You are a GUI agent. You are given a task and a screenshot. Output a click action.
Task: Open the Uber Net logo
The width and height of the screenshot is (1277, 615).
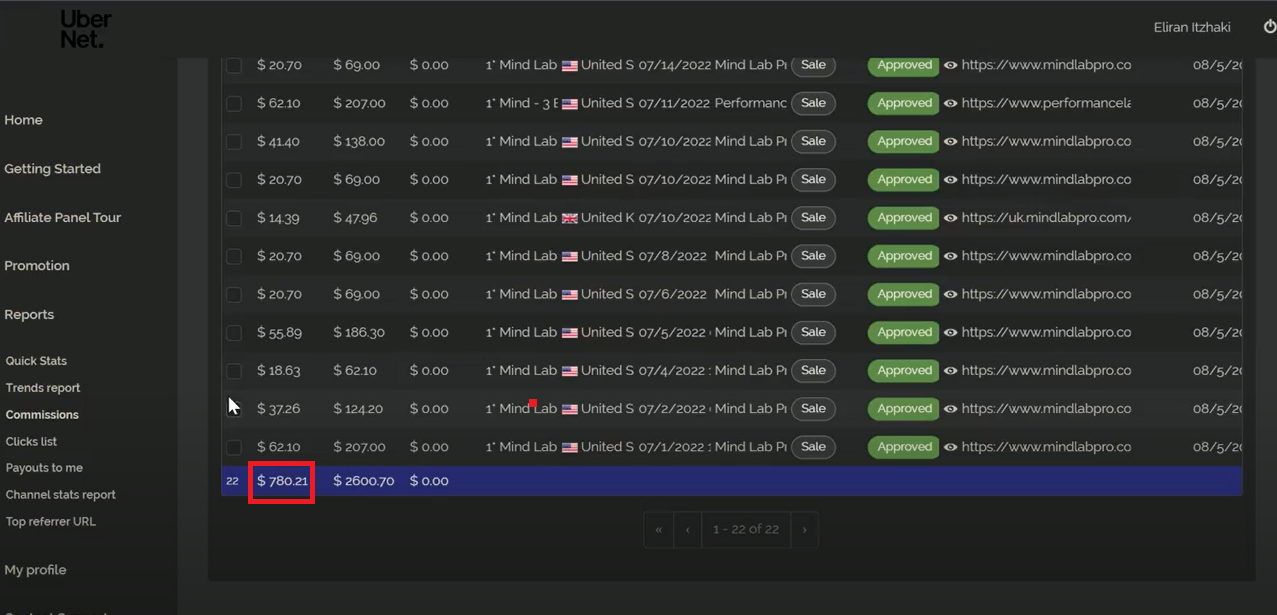[x=85, y=30]
